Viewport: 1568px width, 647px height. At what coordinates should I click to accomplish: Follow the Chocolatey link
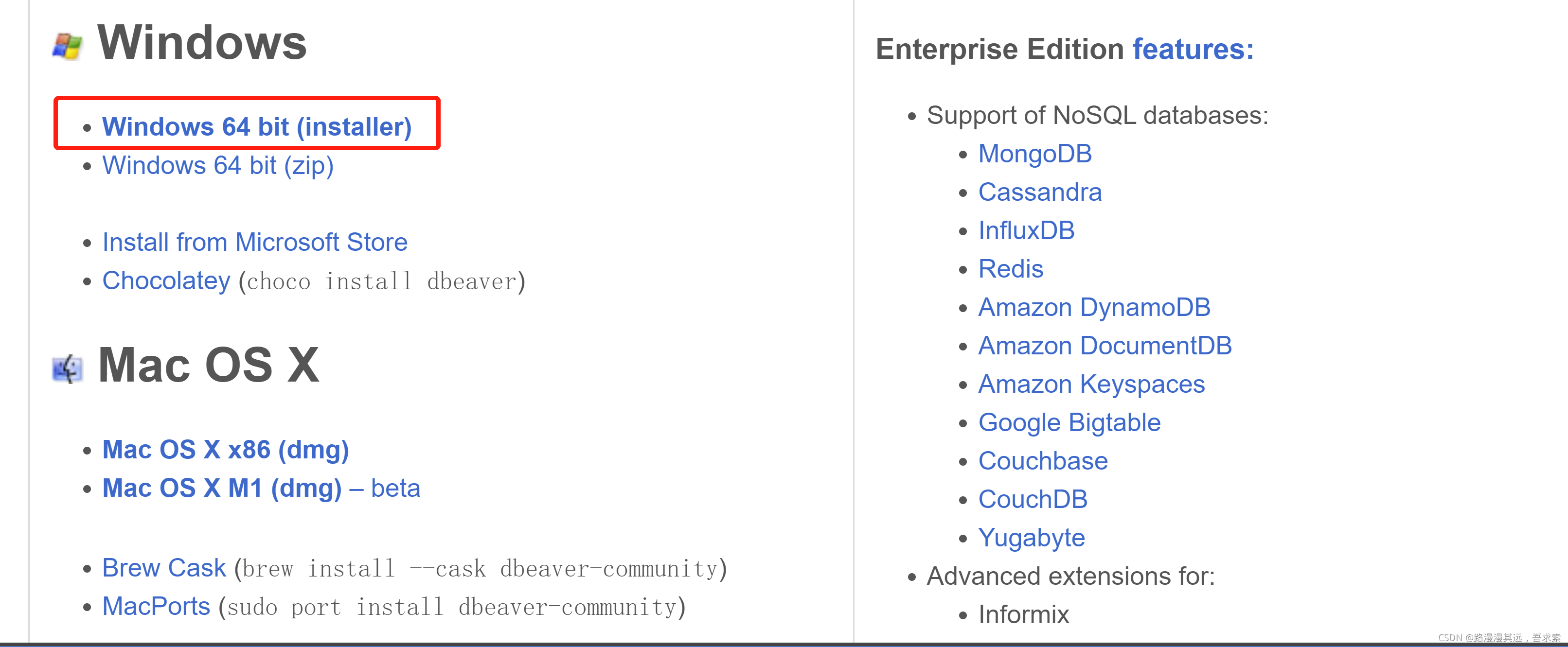(166, 280)
